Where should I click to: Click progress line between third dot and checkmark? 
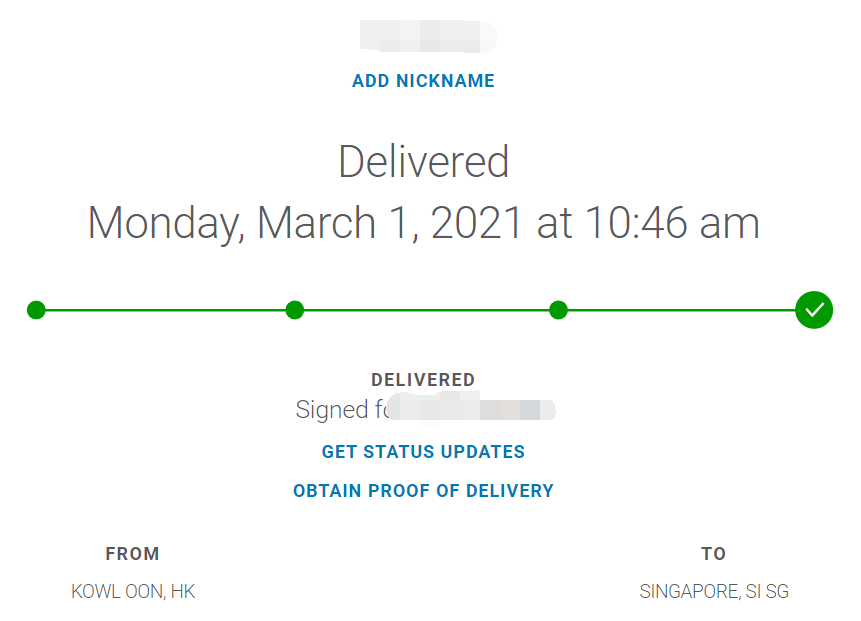point(681,310)
